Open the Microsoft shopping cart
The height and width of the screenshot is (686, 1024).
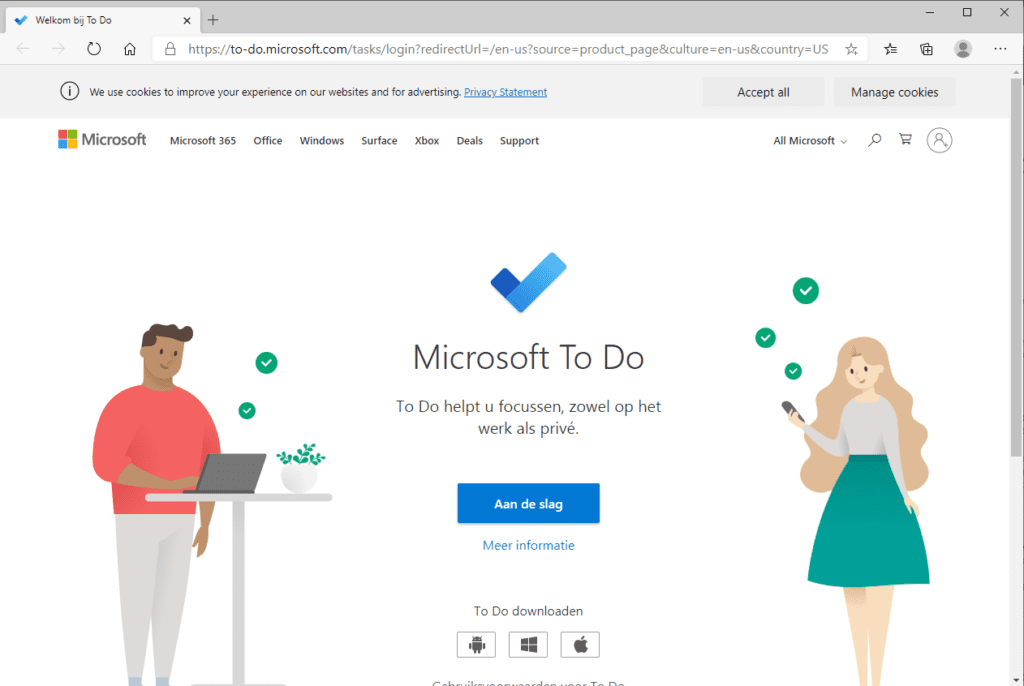pyautogui.click(x=905, y=140)
